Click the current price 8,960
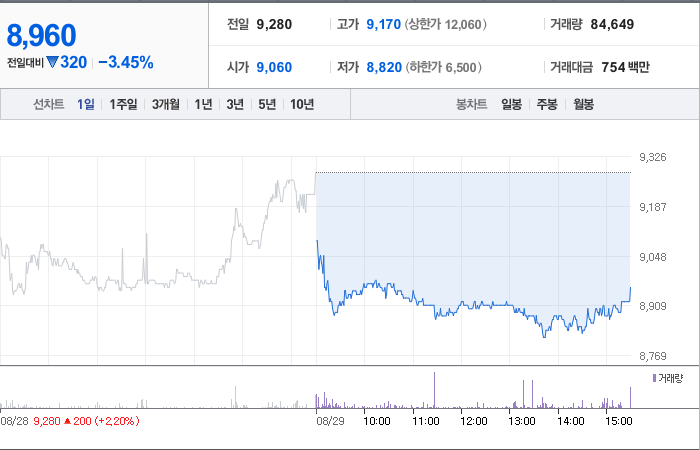 [x=41, y=36]
